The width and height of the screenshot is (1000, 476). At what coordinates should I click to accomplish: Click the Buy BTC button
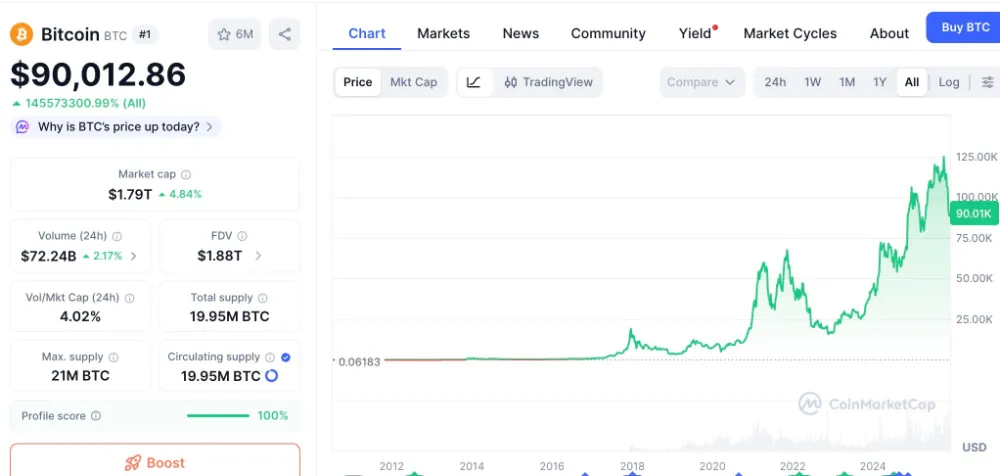964,27
